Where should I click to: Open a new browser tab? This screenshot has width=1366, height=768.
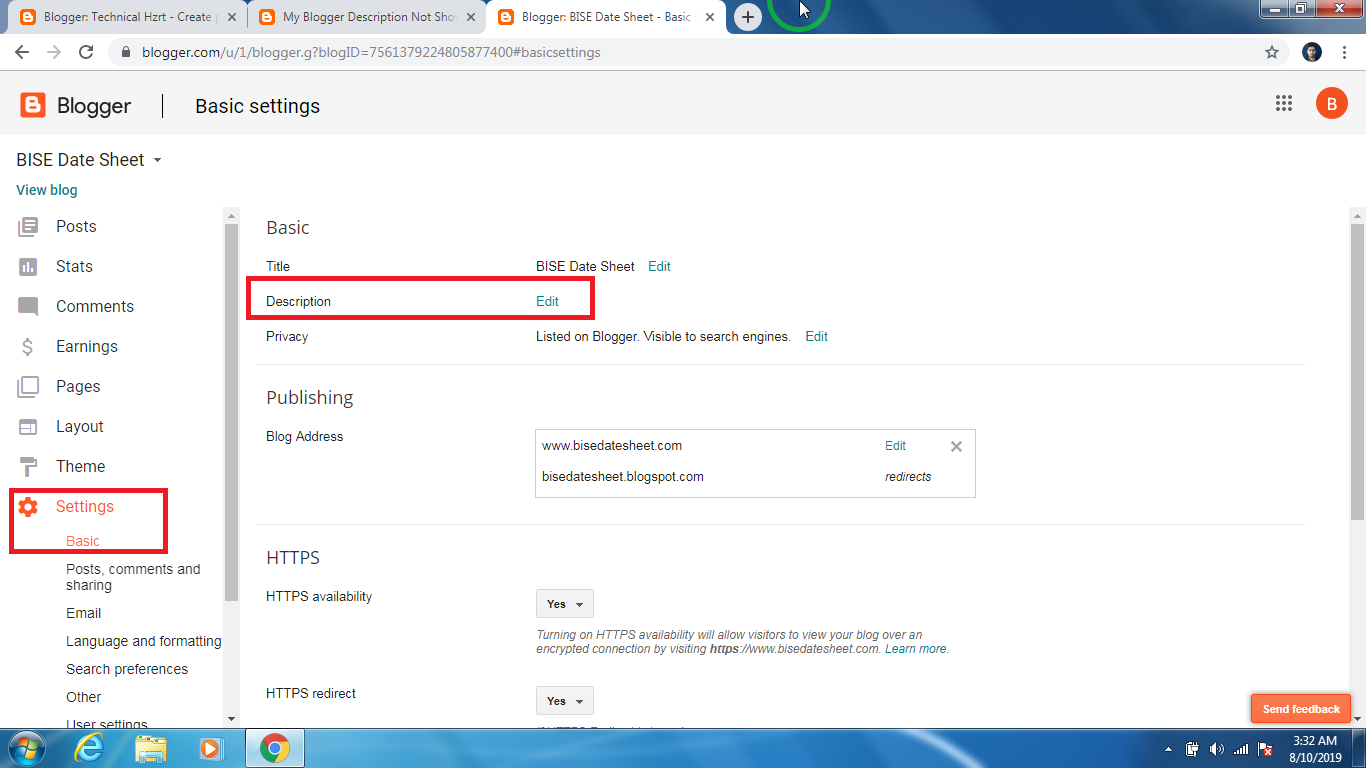pyautogui.click(x=747, y=17)
